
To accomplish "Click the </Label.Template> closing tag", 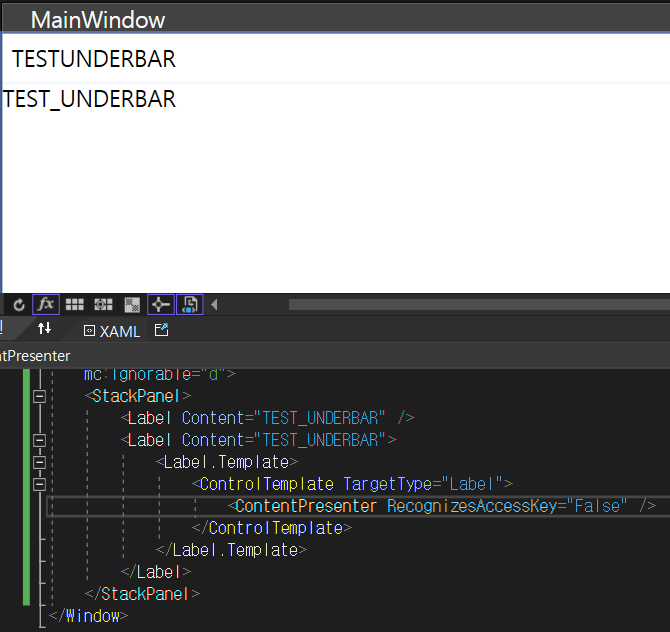I will [x=231, y=550].
